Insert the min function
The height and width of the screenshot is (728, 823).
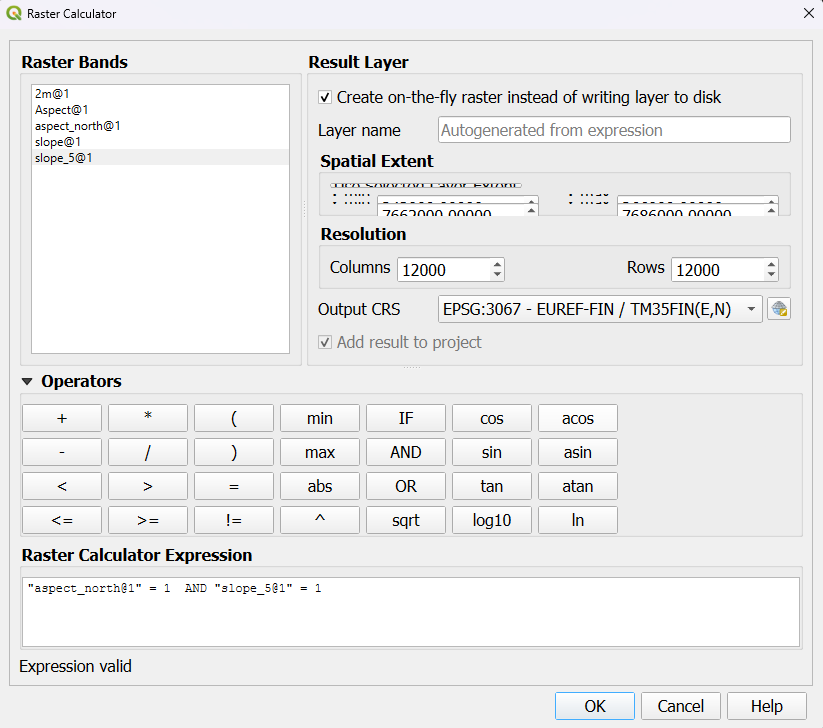point(320,418)
